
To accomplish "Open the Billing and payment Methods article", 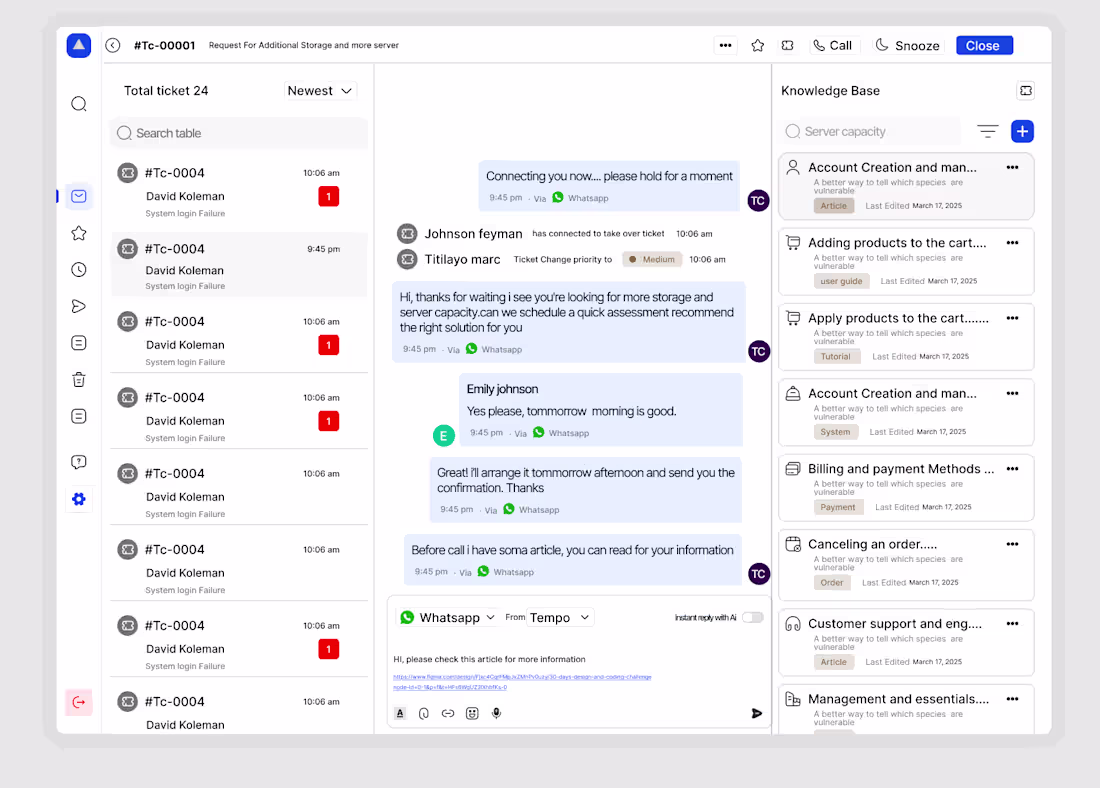I will point(906,487).
